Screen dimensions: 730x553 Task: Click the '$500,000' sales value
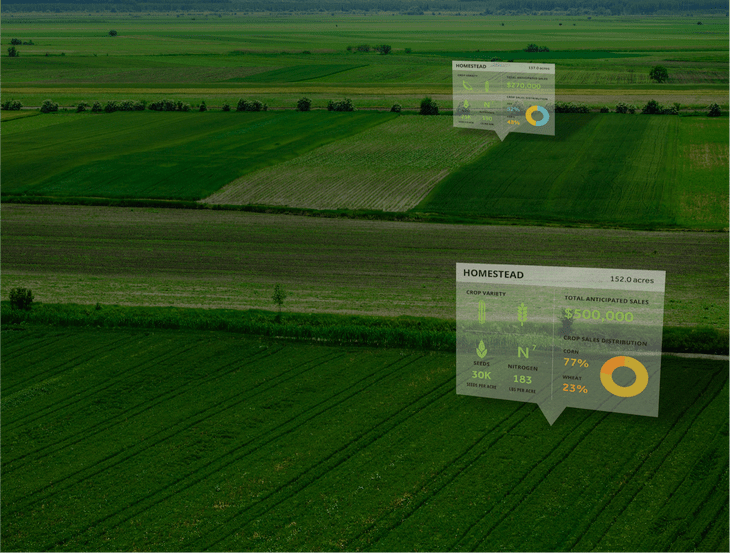[x=599, y=315]
